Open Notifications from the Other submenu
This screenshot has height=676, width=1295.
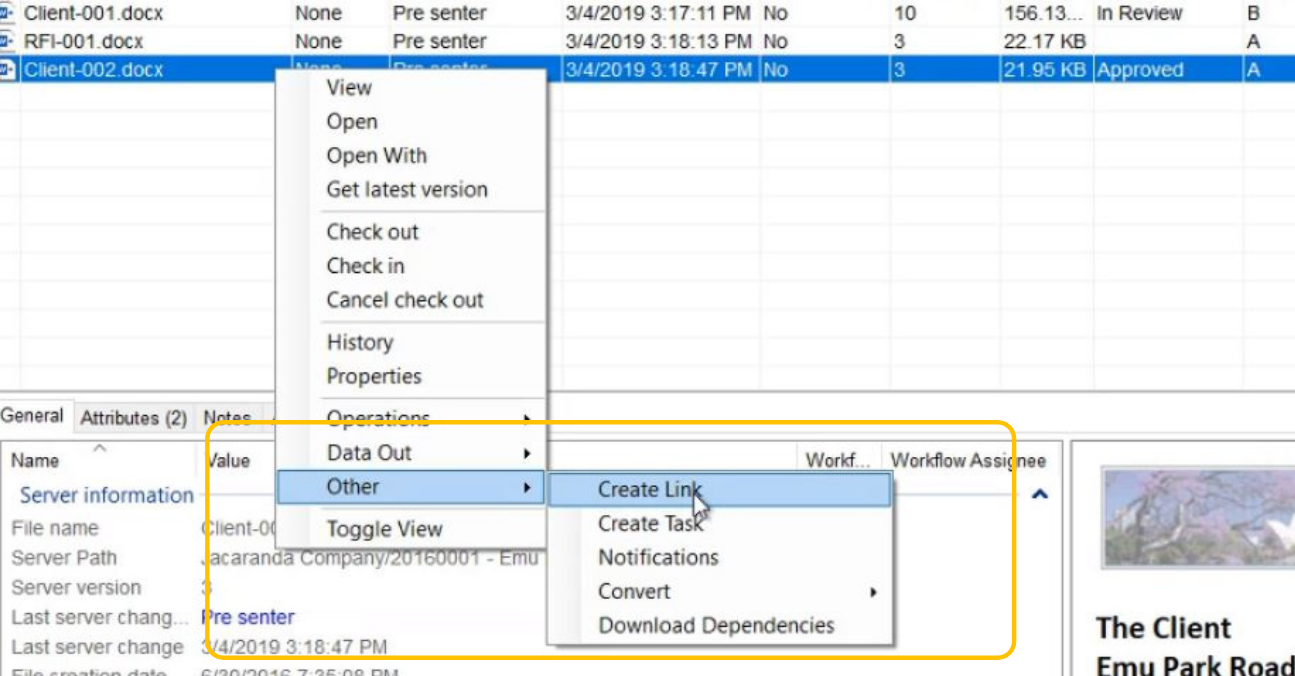tap(658, 558)
